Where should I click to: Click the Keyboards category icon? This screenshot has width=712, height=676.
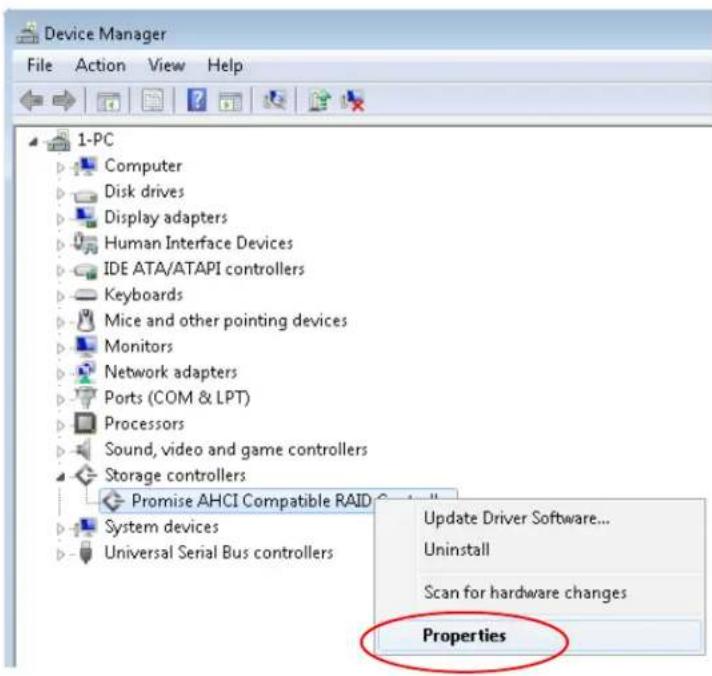coord(85,295)
